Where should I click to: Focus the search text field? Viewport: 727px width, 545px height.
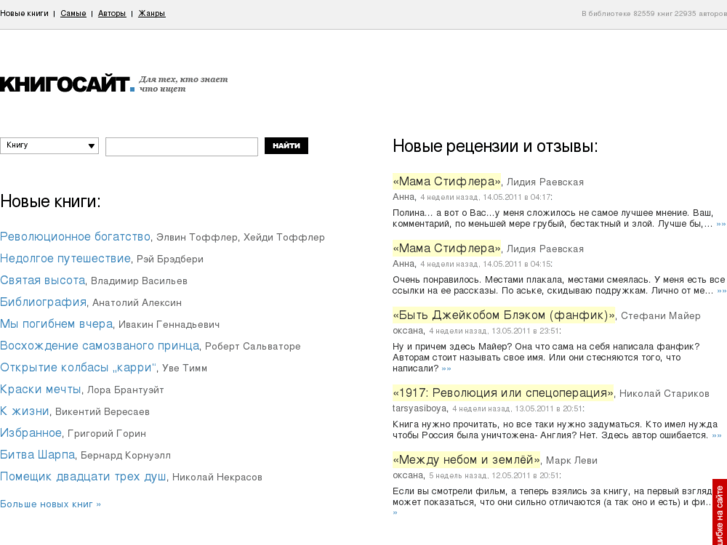181,147
